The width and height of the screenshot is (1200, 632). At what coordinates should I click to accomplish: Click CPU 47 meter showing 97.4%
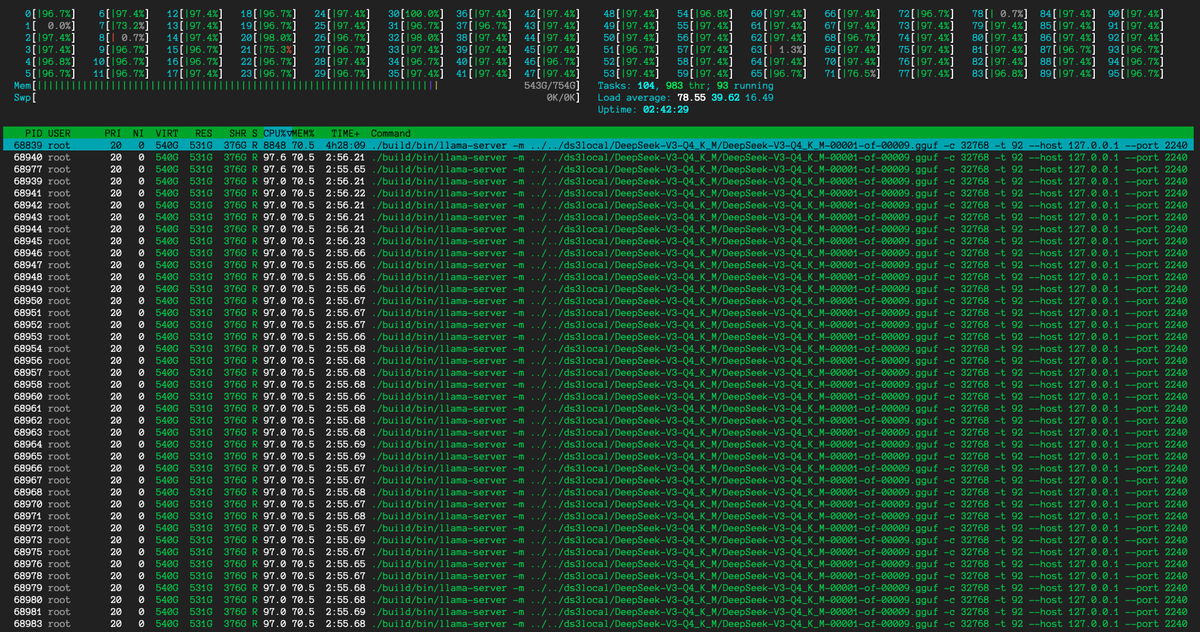[x=551, y=74]
